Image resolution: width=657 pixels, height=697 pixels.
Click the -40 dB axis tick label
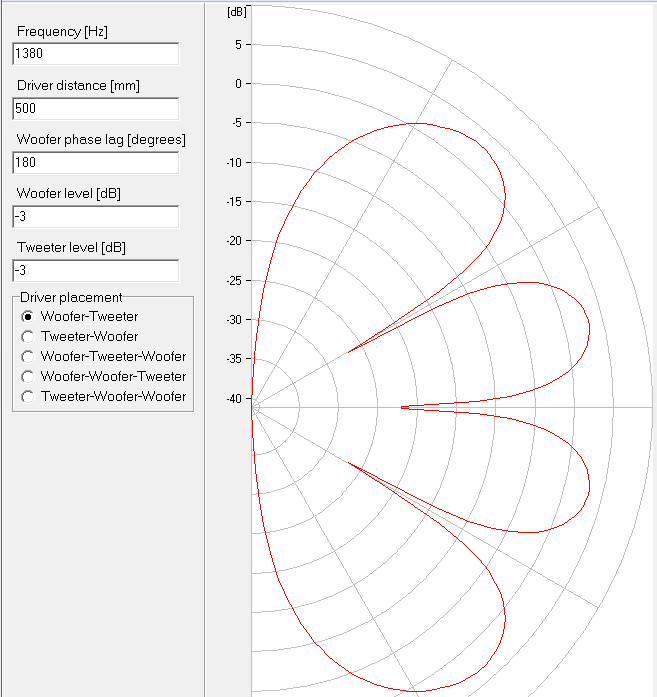(234, 399)
